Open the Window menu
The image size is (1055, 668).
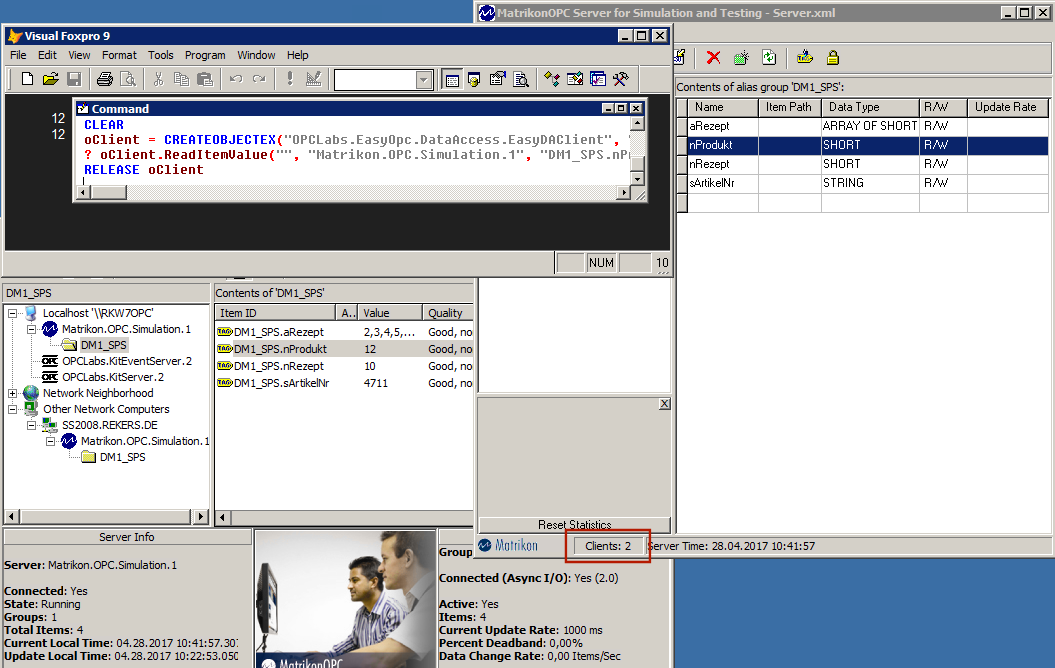256,55
